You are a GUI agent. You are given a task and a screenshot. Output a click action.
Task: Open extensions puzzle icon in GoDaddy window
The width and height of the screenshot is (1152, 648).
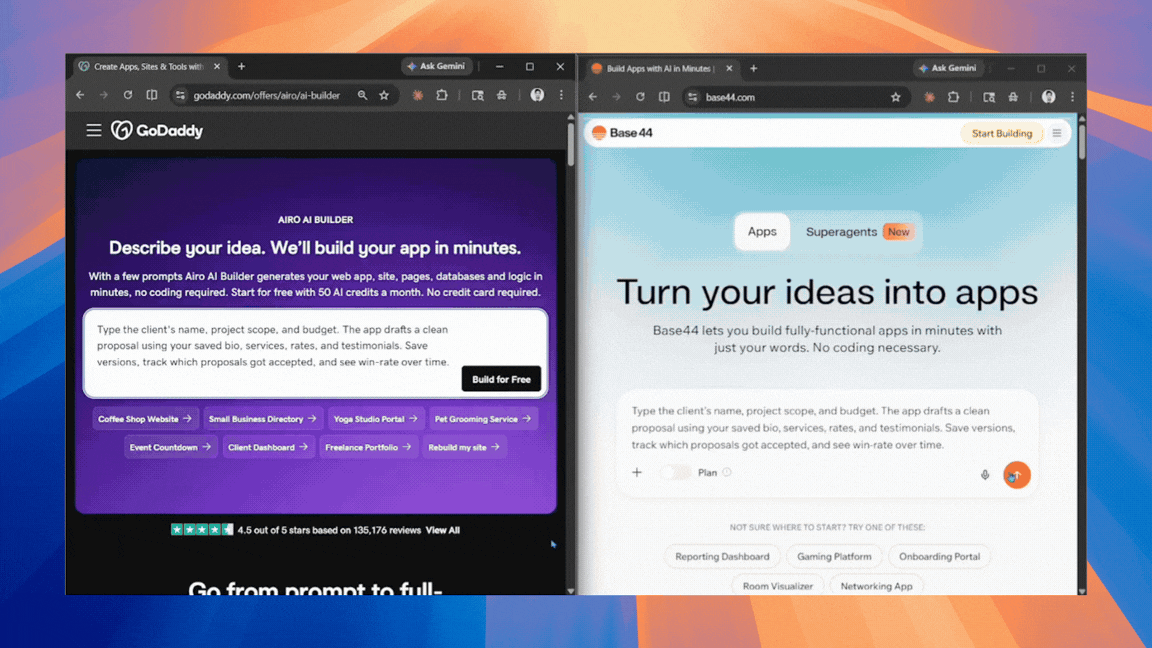click(442, 96)
